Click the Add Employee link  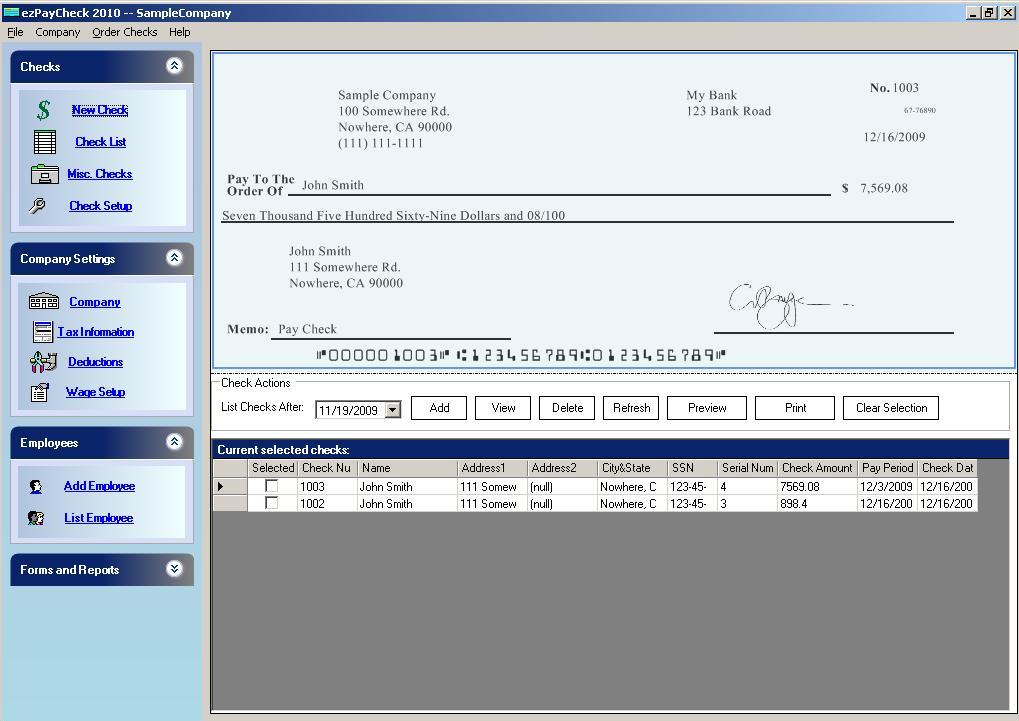[x=99, y=486]
